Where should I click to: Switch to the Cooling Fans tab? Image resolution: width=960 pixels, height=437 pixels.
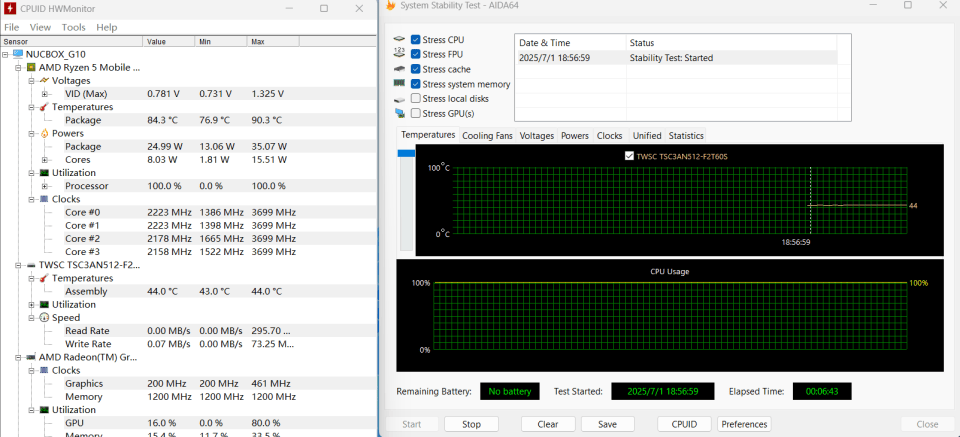pyautogui.click(x=487, y=136)
